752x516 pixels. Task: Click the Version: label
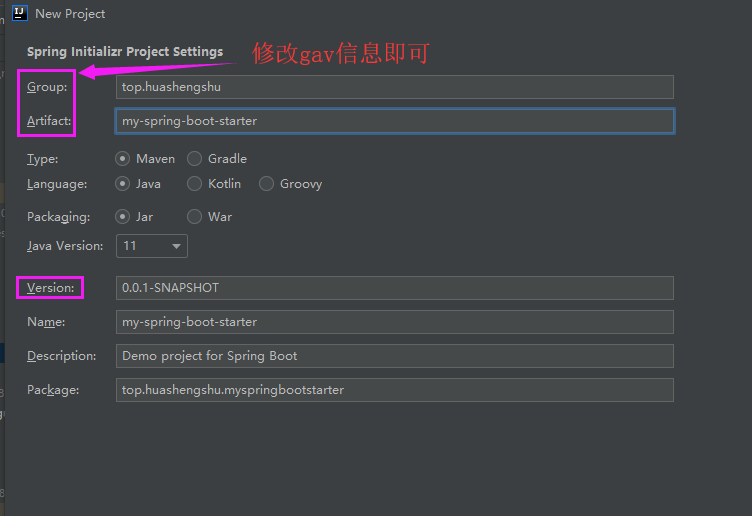(x=50, y=288)
